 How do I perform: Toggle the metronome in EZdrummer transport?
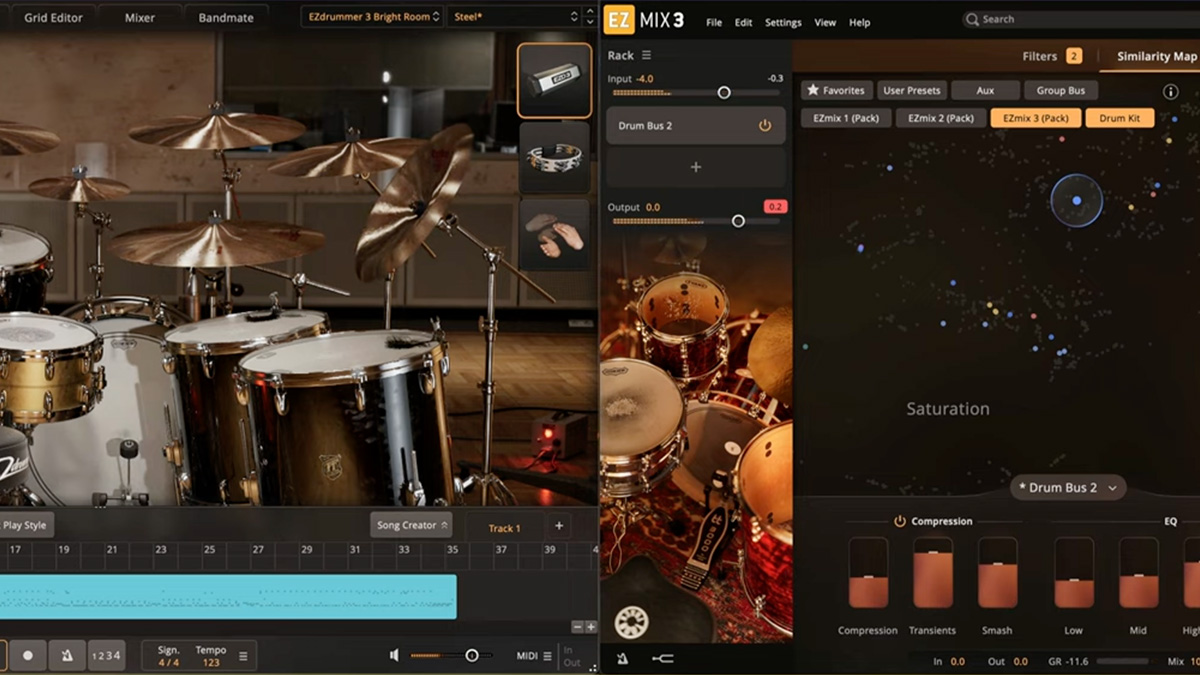tap(67, 655)
